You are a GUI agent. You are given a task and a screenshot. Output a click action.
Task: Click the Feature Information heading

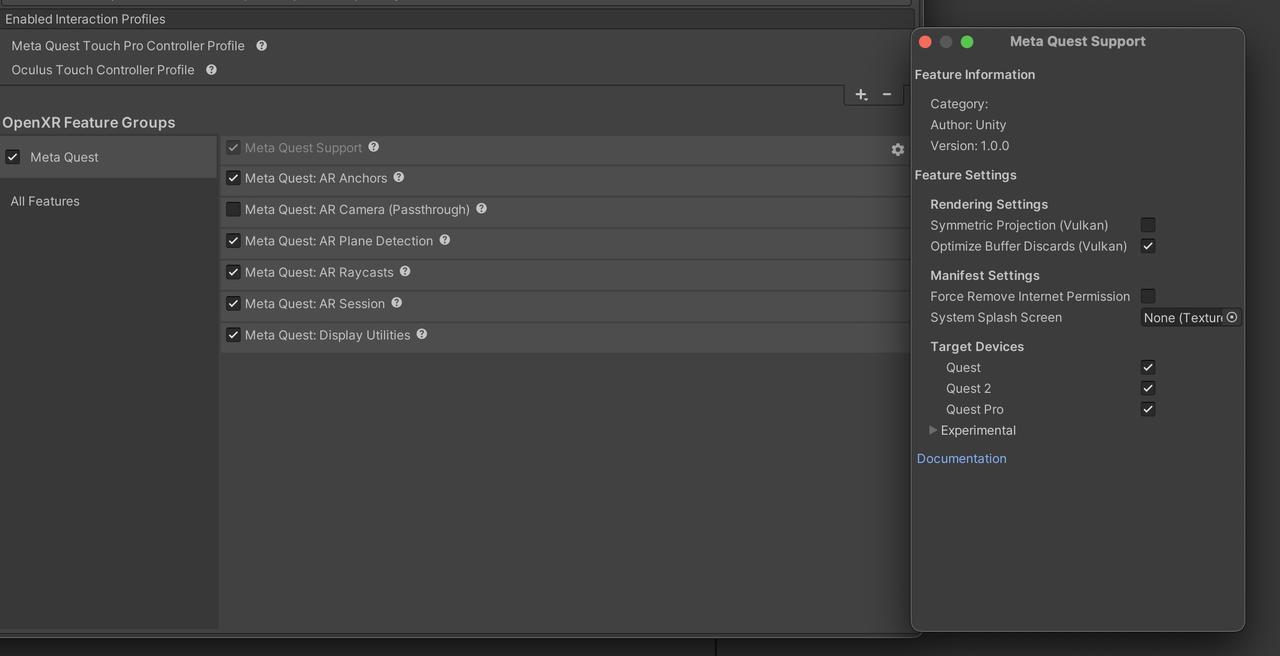pyautogui.click(x=975, y=74)
